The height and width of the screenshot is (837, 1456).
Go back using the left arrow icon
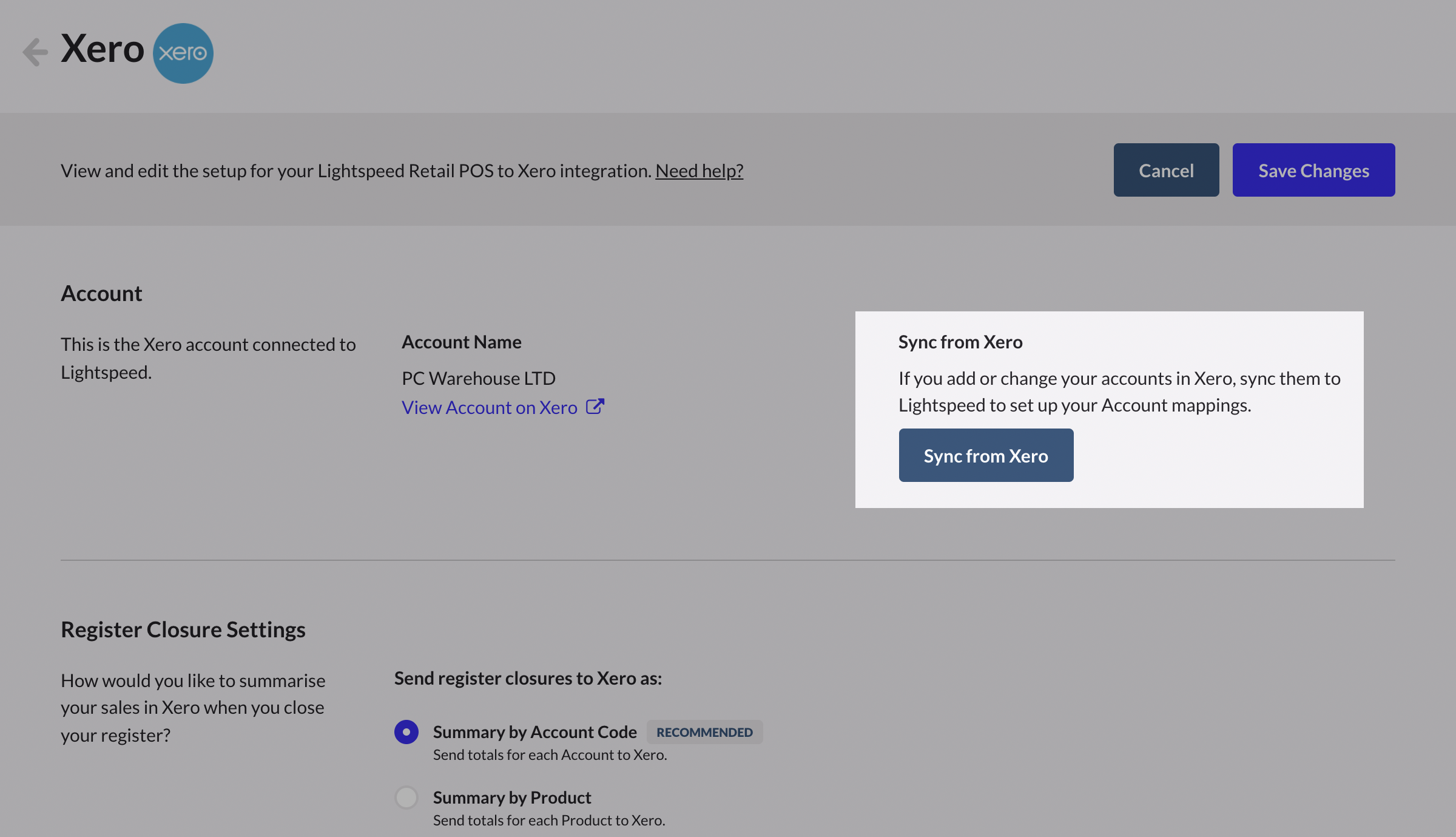tap(35, 52)
